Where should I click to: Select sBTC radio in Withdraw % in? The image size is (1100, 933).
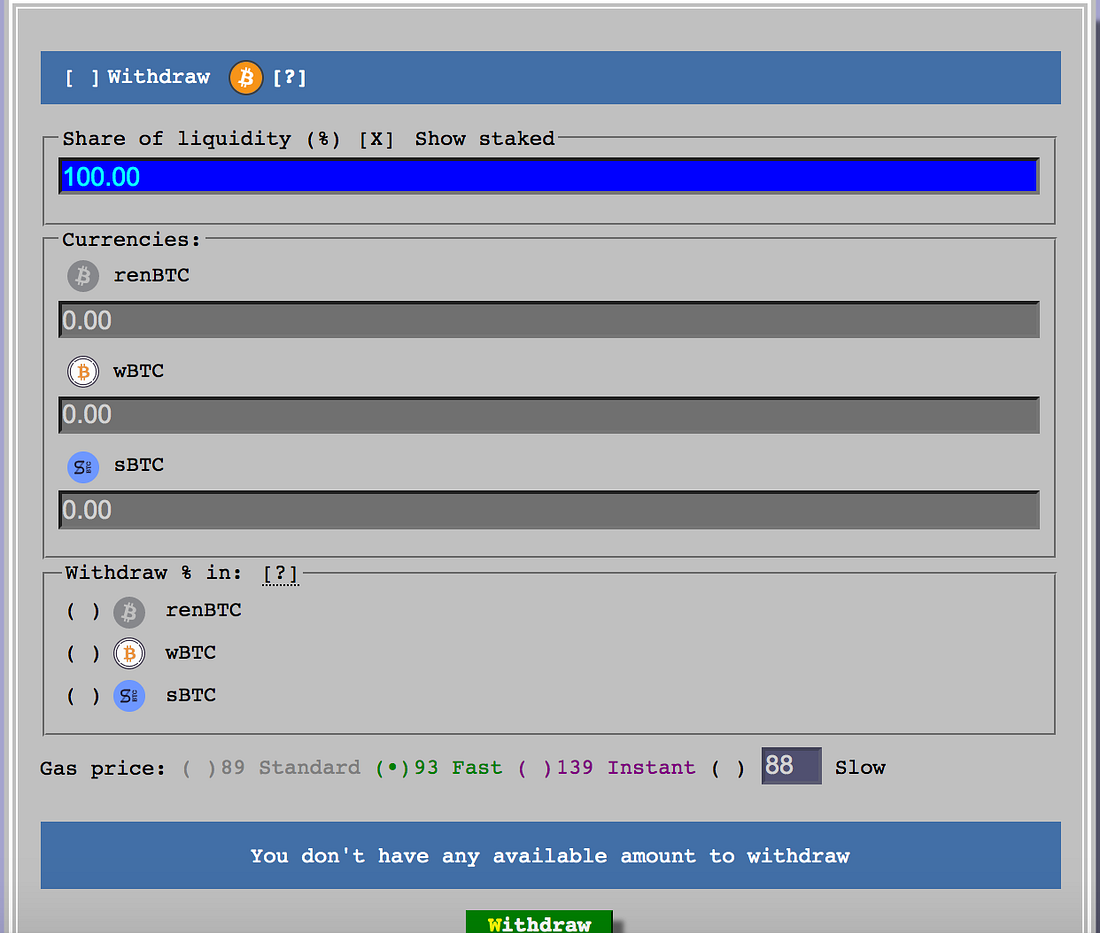pyautogui.click(x=83, y=696)
